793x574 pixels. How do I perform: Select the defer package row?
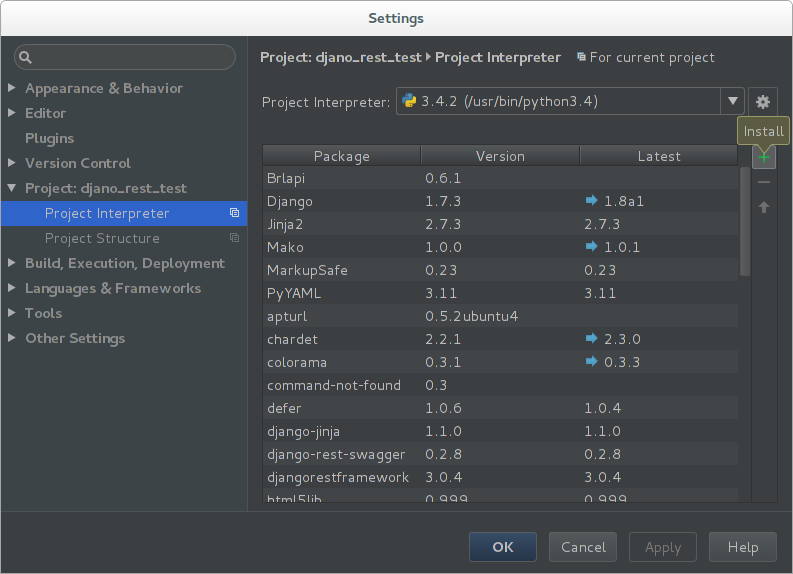[500, 408]
